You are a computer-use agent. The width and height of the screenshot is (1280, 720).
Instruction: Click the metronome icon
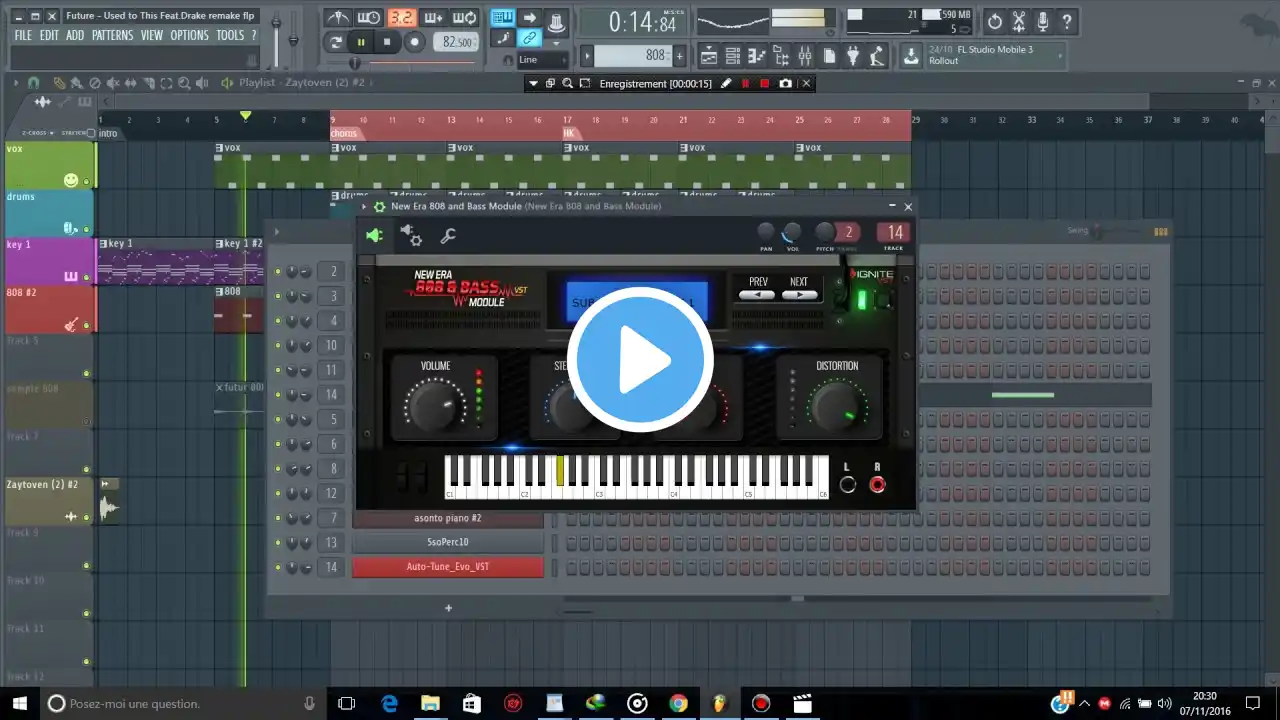(x=338, y=18)
